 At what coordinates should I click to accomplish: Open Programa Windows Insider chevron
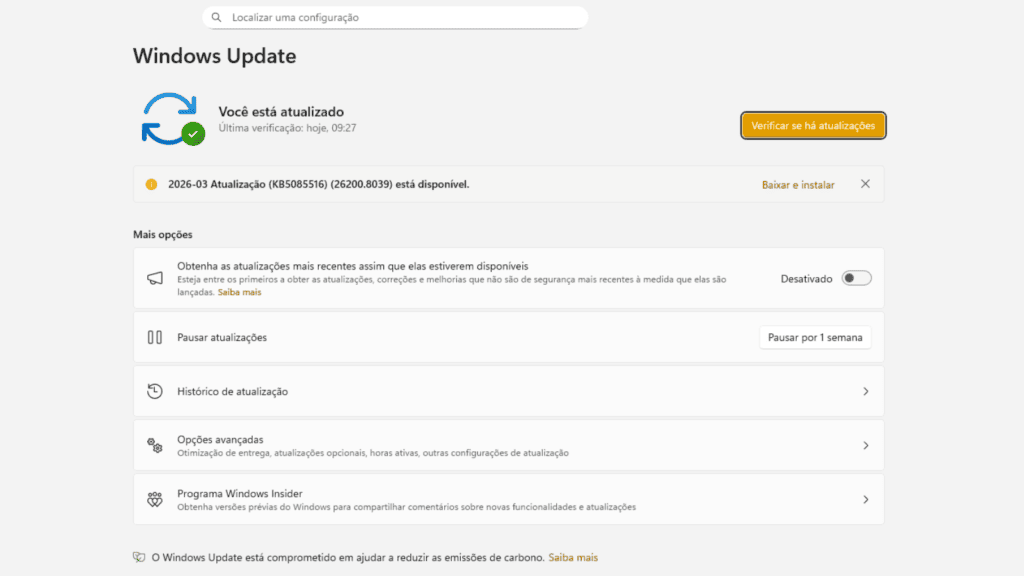[x=866, y=500]
